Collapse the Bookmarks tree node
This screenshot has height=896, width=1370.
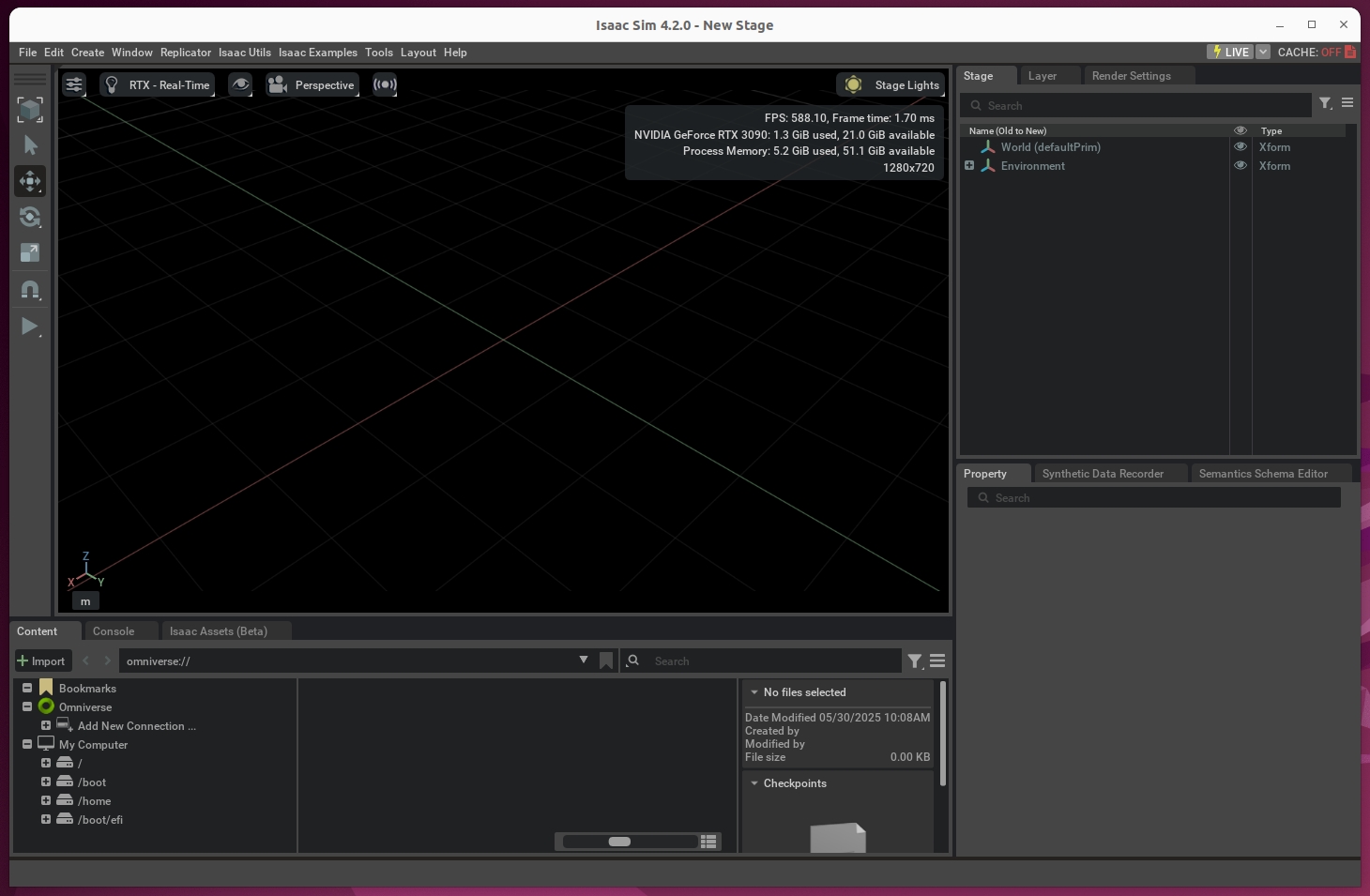[27, 688]
